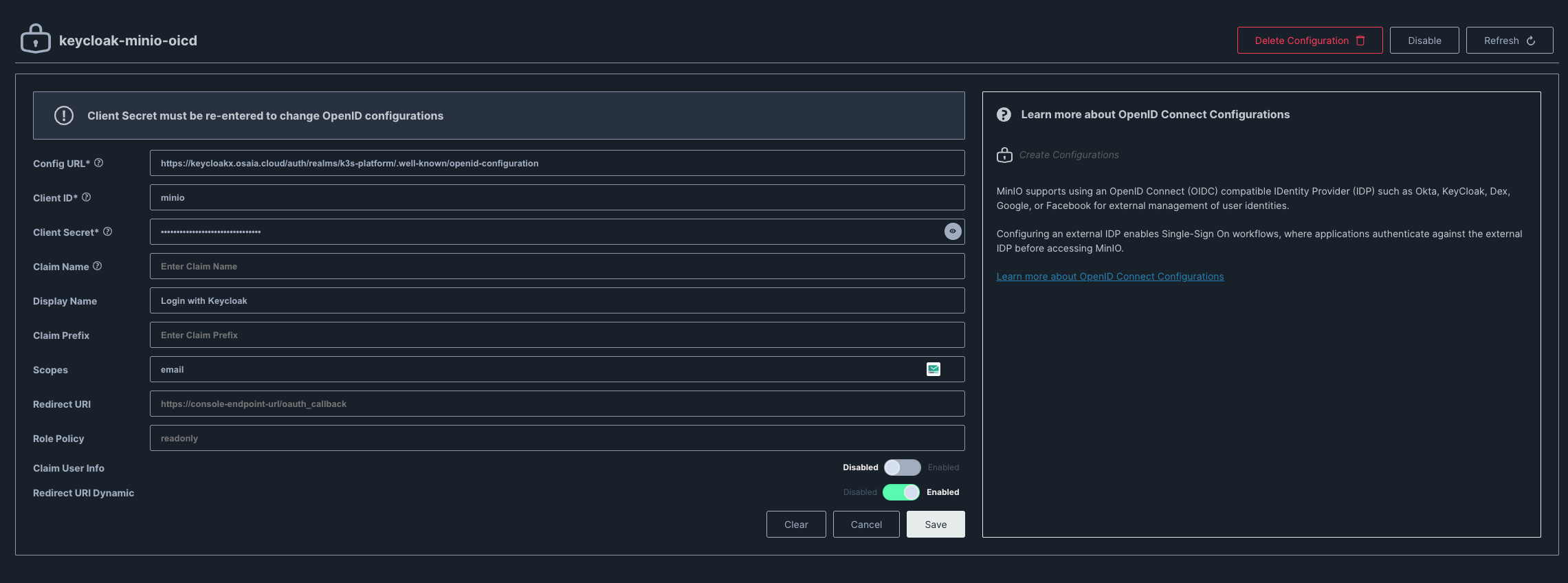Focus the Redirect URI input field
Screen dimensions: 1568x583
click(557, 404)
